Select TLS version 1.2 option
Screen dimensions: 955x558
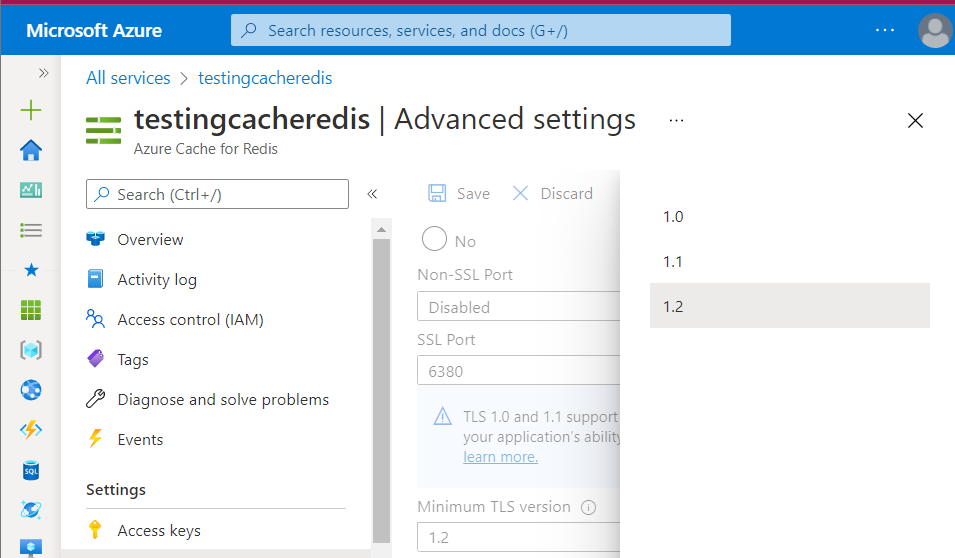(x=673, y=307)
